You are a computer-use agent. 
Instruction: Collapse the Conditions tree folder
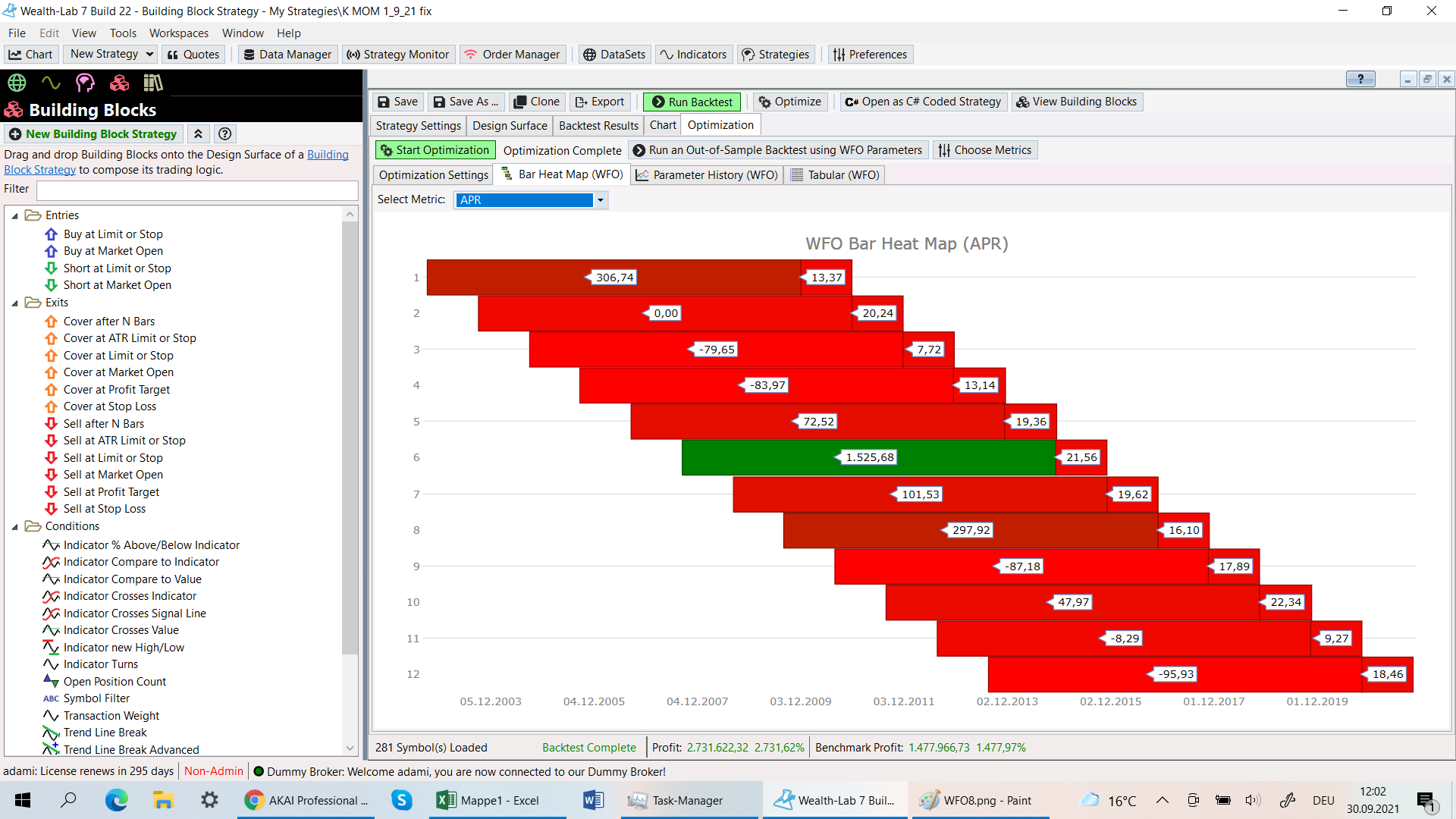coord(14,527)
